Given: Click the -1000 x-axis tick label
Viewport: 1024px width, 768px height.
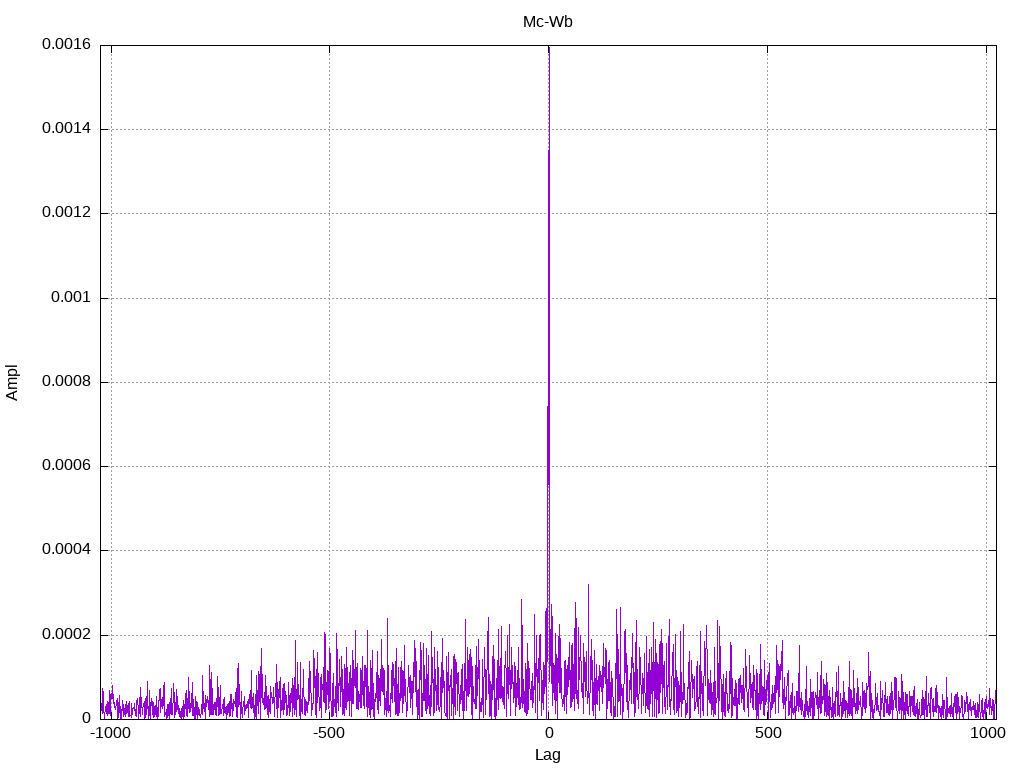Looking at the screenshot, I should tap(110, 733).
